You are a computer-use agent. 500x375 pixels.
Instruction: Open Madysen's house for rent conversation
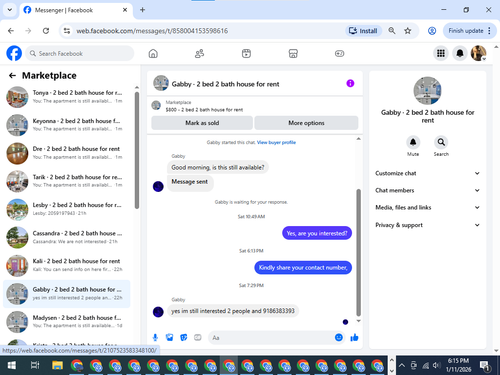point(67,322)
